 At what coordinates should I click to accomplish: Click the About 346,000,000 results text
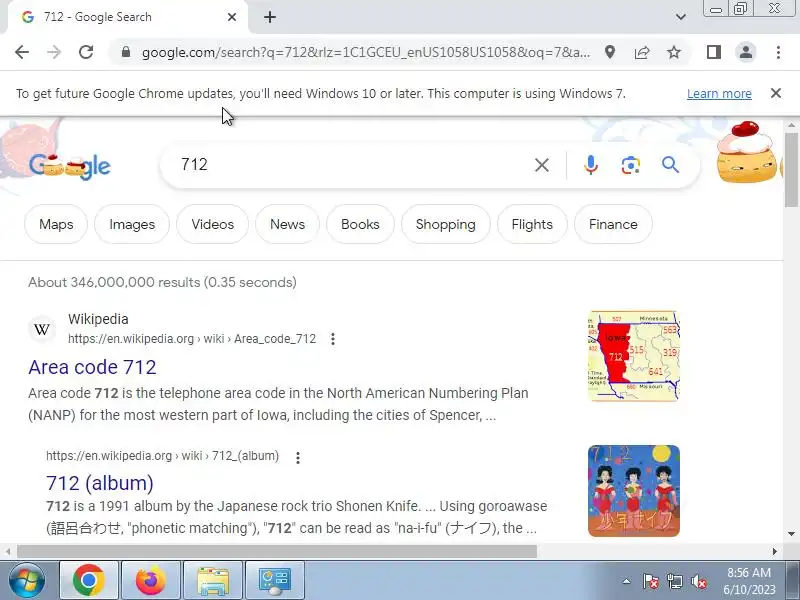coord(162,282)
